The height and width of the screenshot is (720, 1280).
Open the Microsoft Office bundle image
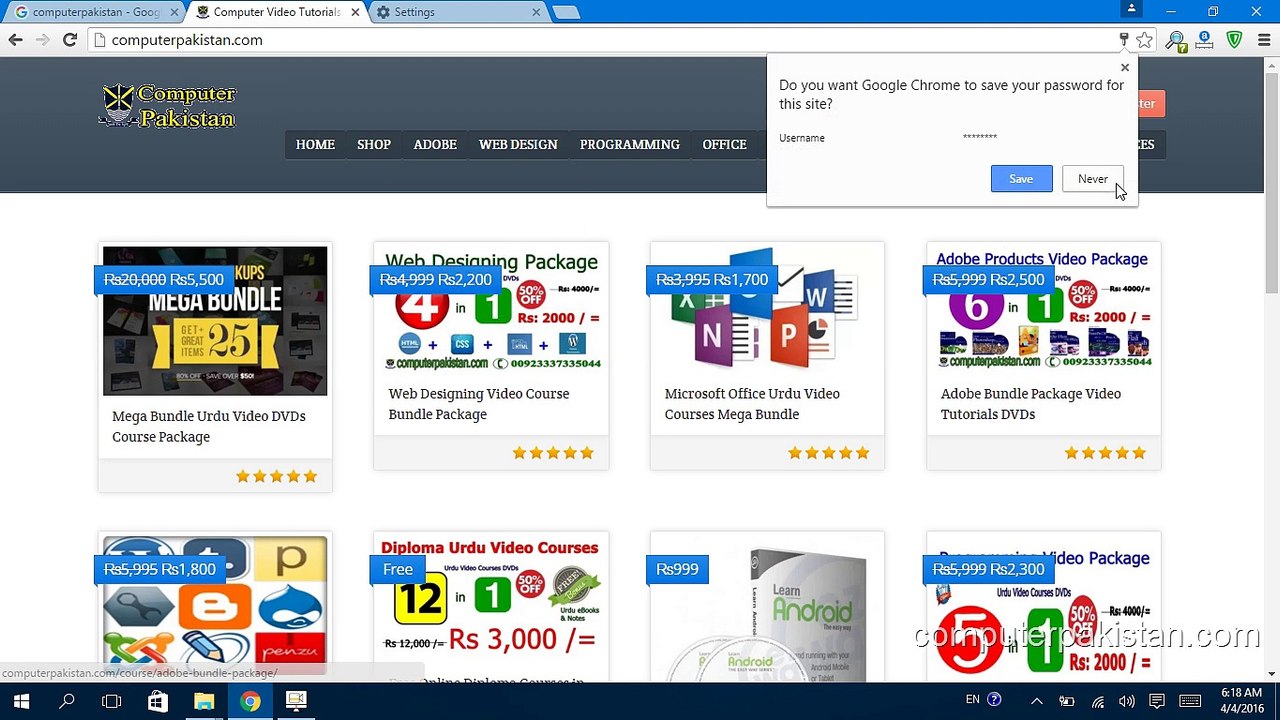pos(767,310)
